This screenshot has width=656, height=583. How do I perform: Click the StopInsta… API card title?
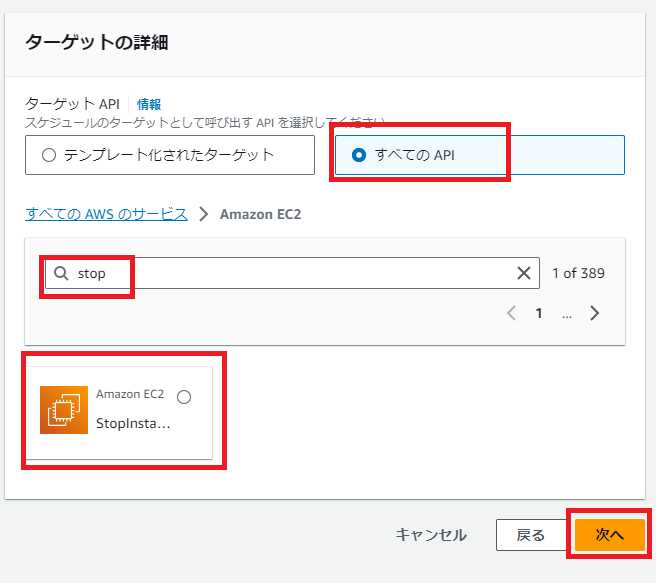point(133,423)
